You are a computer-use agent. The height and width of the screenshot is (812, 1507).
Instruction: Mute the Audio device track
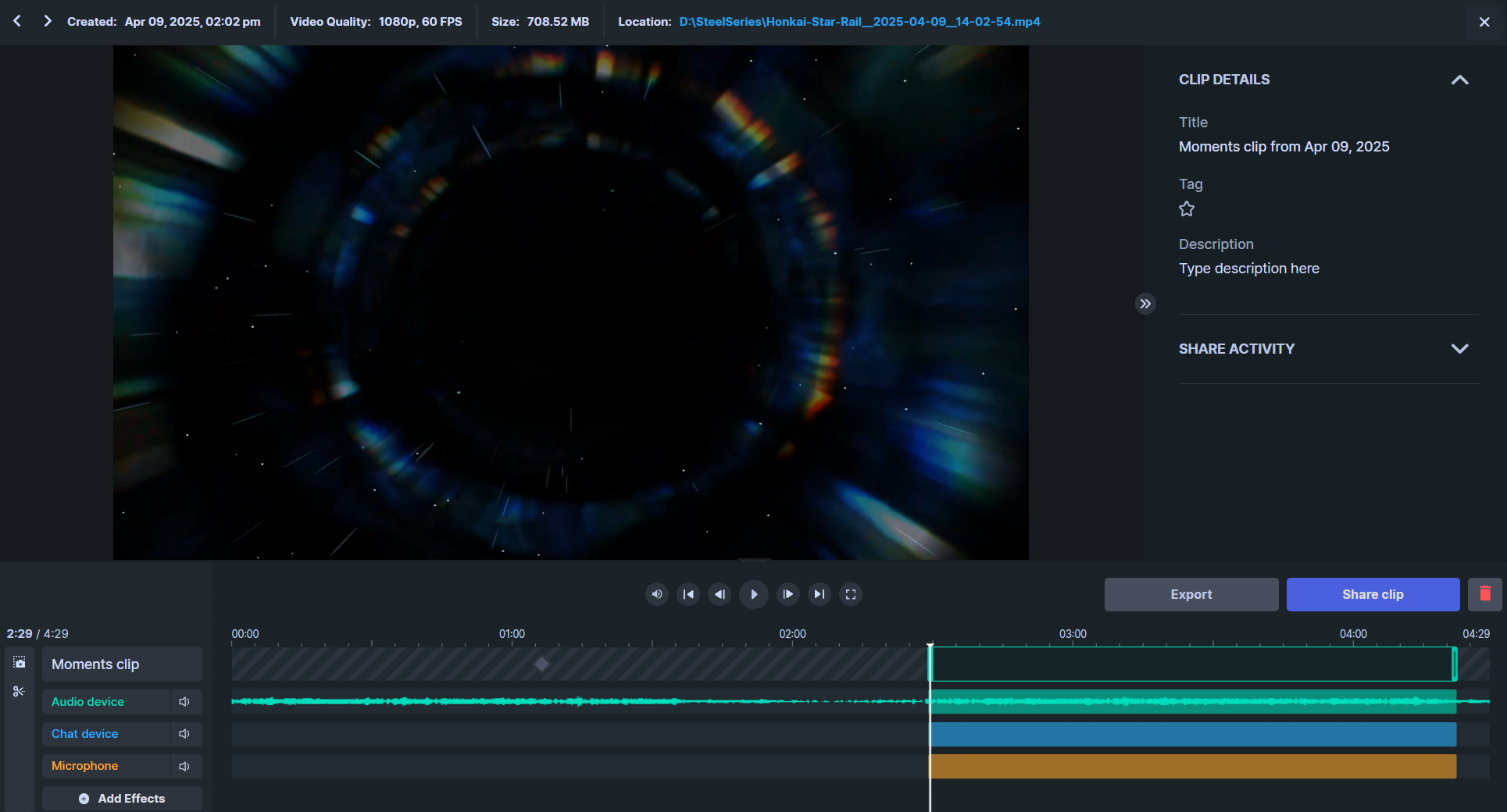tap(184, 702)
